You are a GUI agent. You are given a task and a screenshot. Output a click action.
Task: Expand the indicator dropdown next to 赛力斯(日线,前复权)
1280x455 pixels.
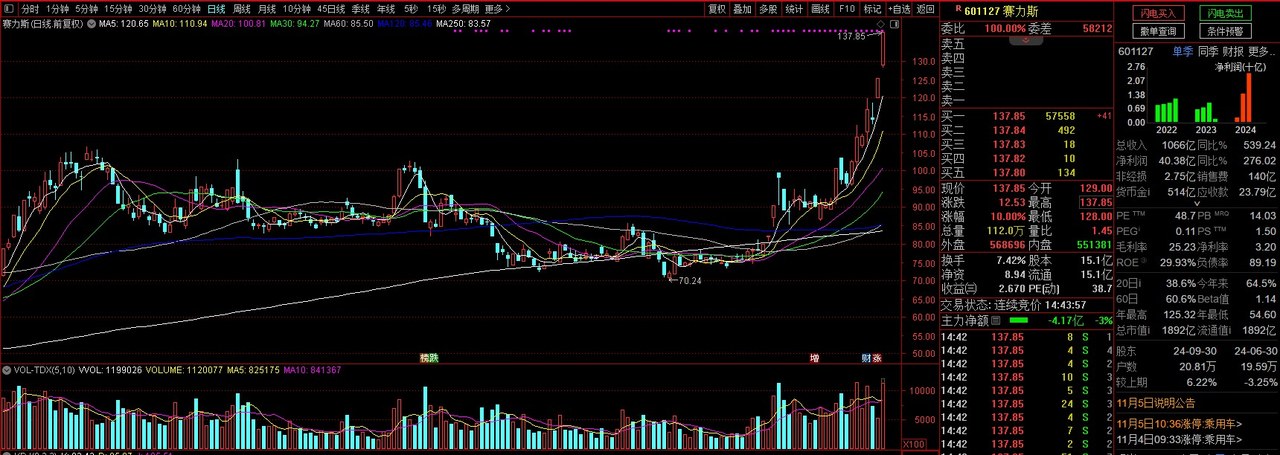point(91,23)
